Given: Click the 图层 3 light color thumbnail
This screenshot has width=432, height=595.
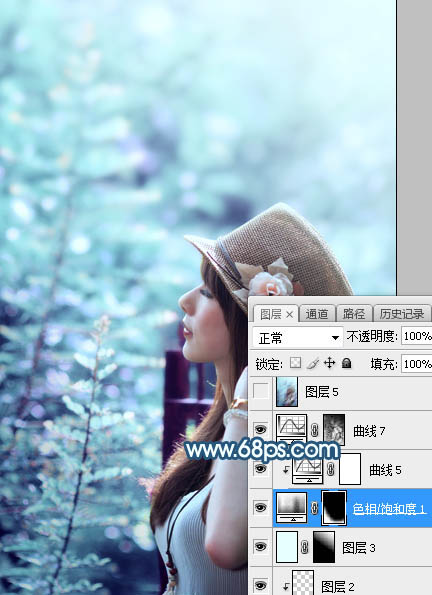Looking at the screenshot, I should tap(287, 546).
